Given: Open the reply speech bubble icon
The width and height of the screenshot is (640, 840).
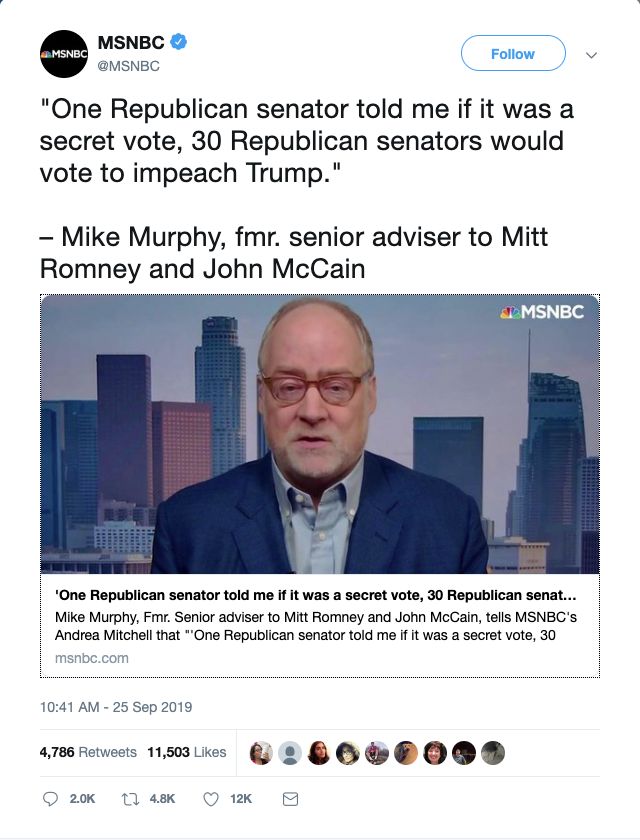Looking at the screenshot, I should 50,799.
